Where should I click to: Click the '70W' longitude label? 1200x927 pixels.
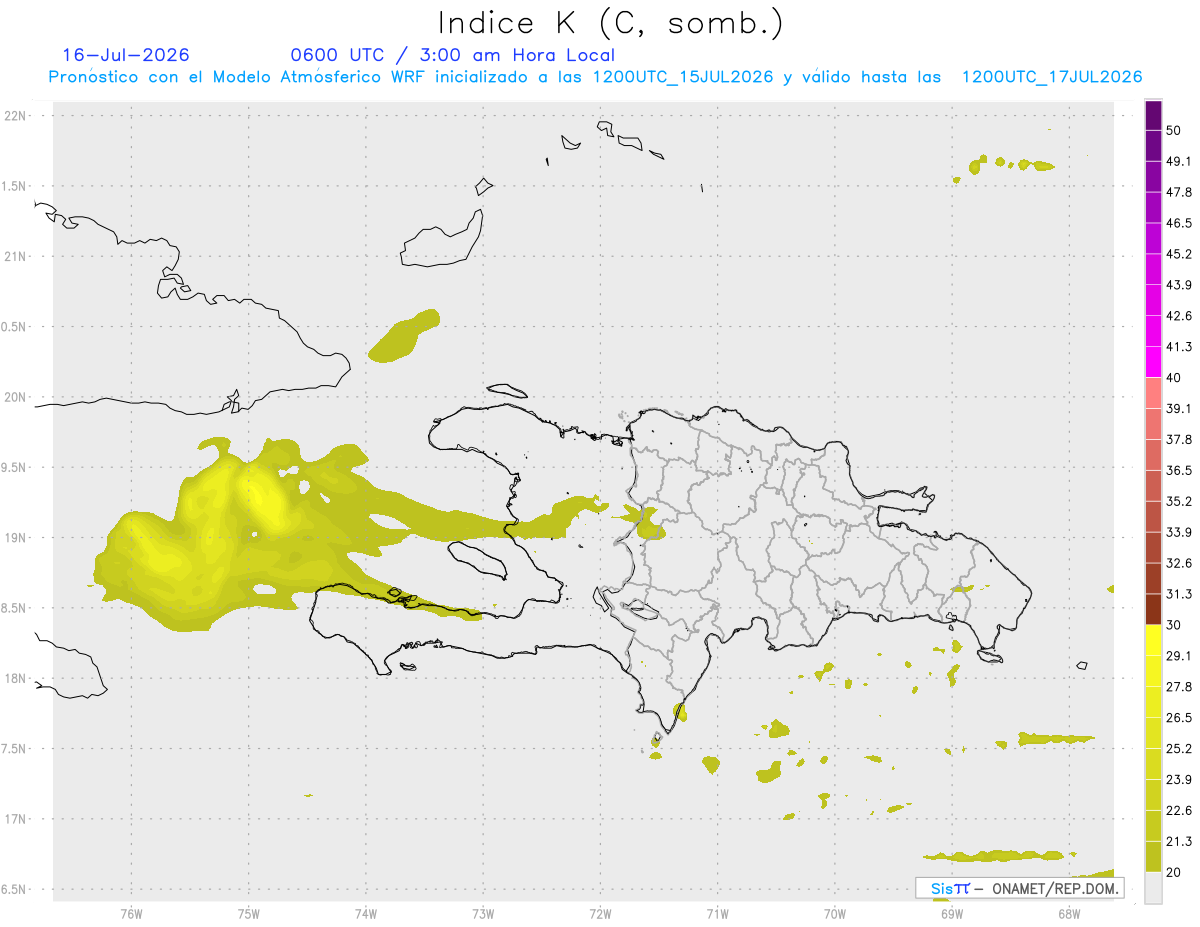(834, 914)
